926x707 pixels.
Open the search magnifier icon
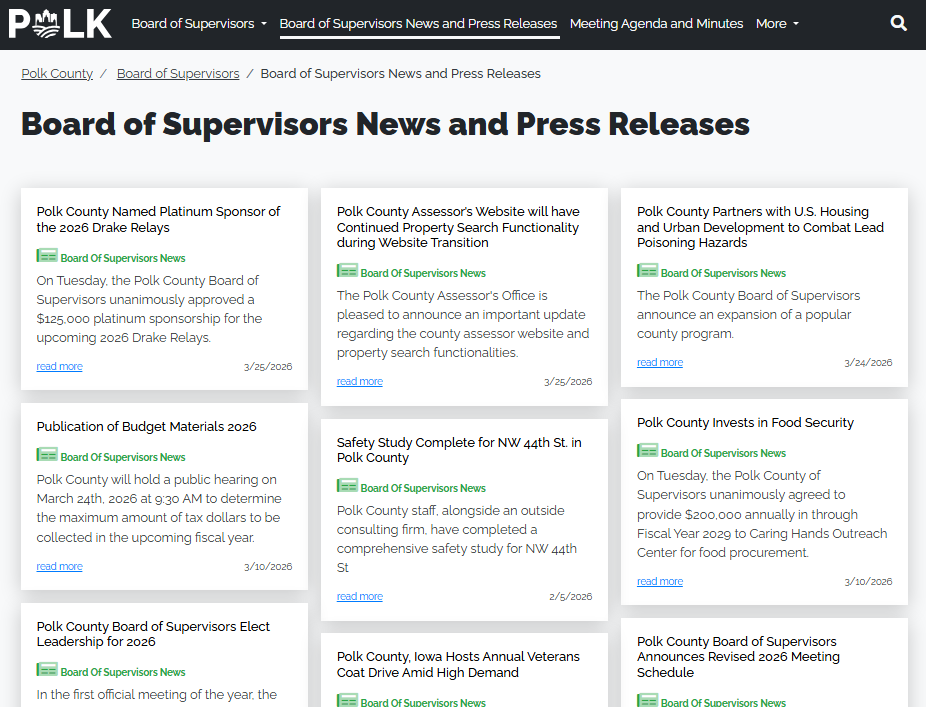(898, 23)
